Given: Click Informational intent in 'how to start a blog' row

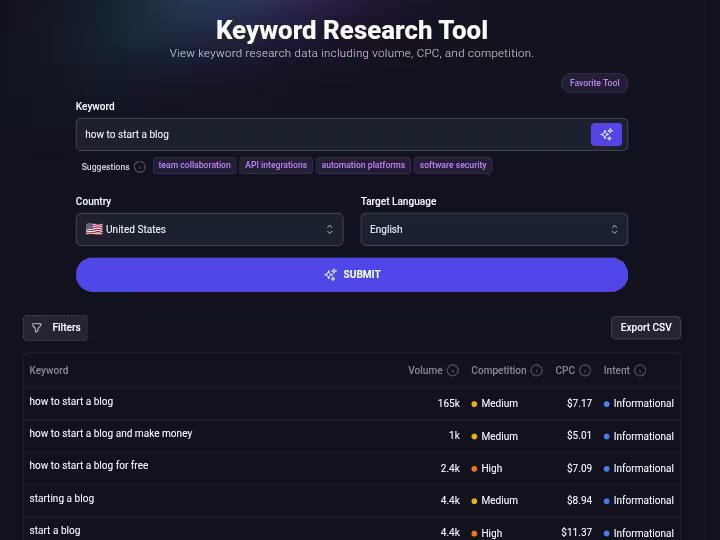Looking at the screenshot, I should [x=639, y=403].
